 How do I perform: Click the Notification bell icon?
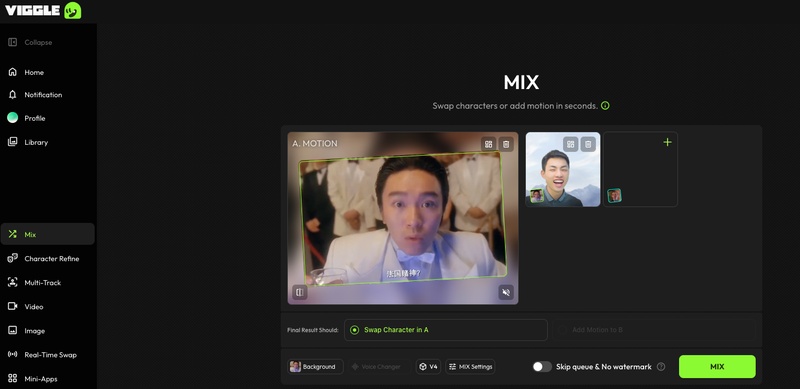[12, 94]
